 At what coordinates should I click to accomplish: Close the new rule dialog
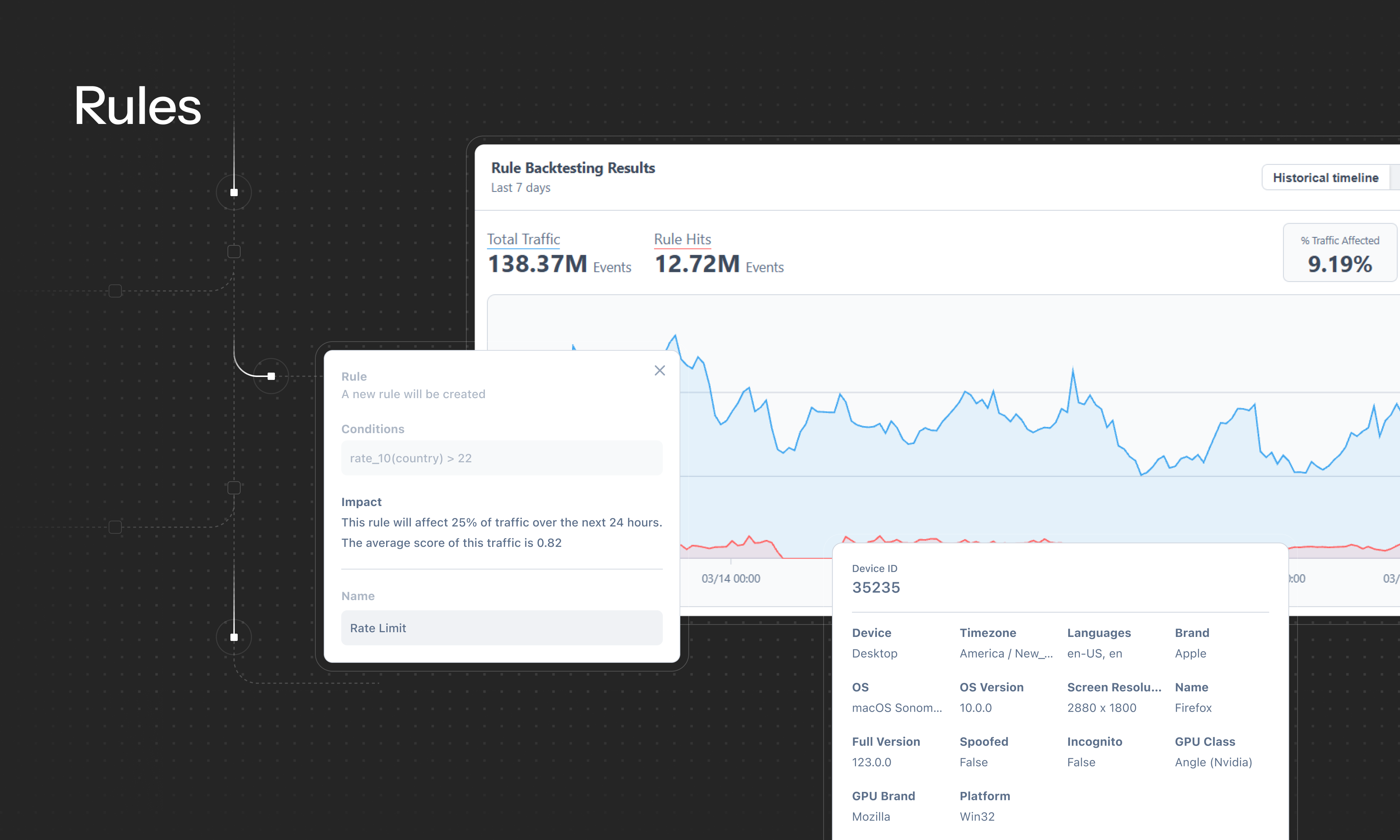[x=659, y=371]
